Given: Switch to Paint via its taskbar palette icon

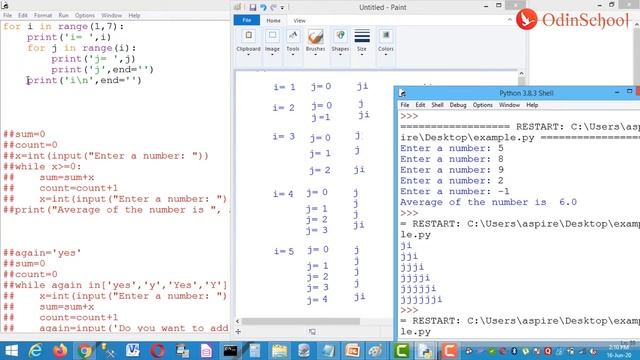Looking at the screenshot, I should [376, 351].
